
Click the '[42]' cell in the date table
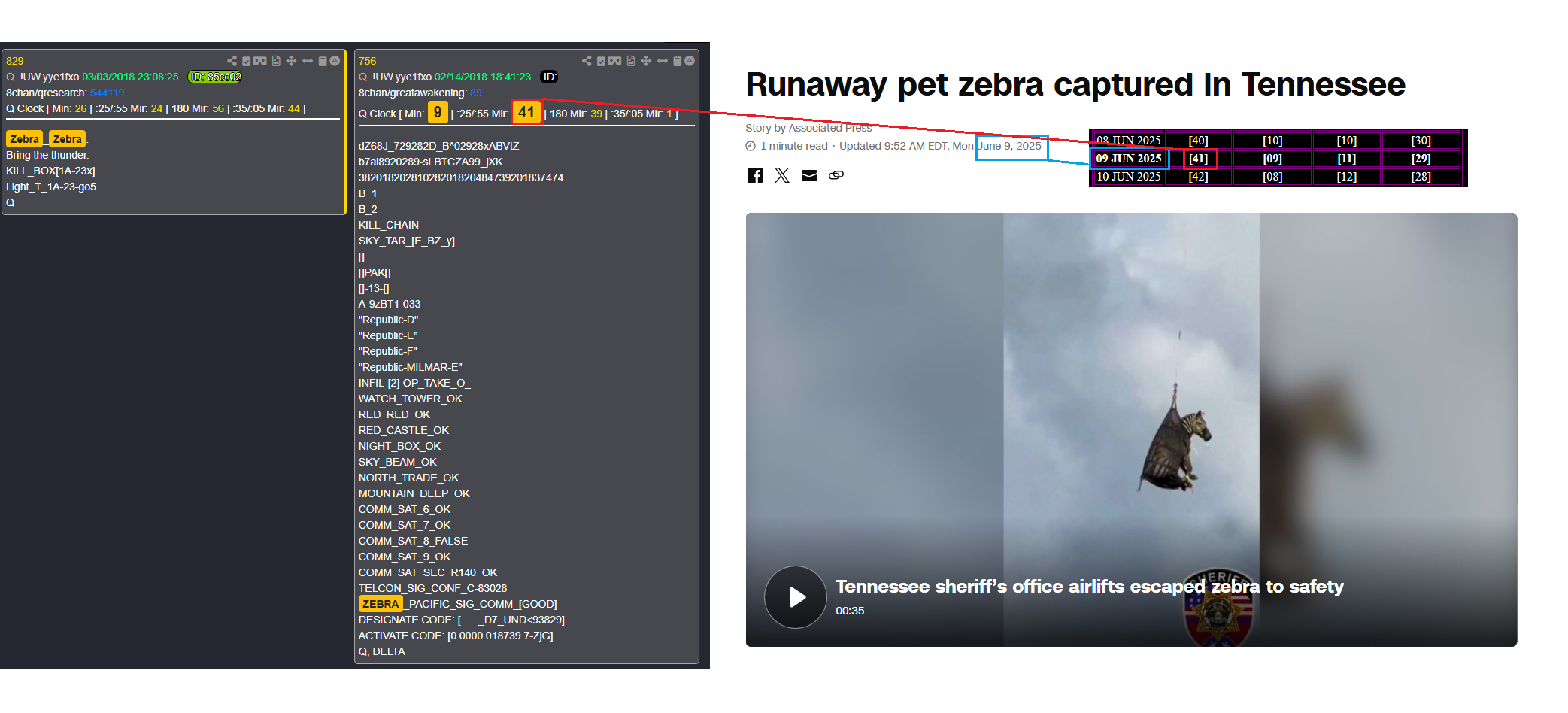pyautogui.click(x=1199, y=177)
